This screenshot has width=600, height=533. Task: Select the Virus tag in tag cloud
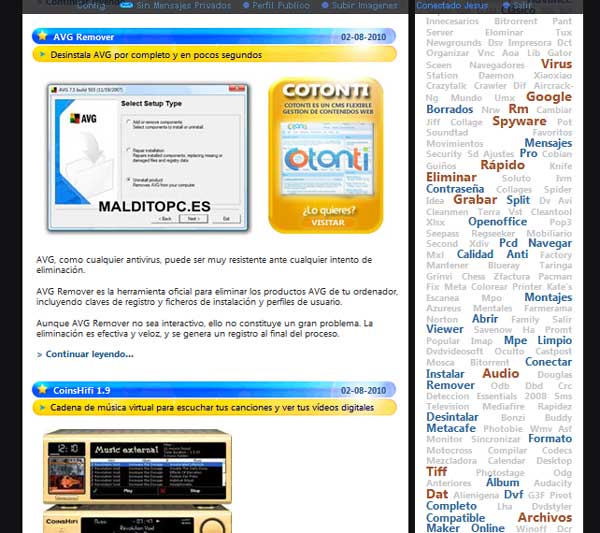tap(556, 64)
